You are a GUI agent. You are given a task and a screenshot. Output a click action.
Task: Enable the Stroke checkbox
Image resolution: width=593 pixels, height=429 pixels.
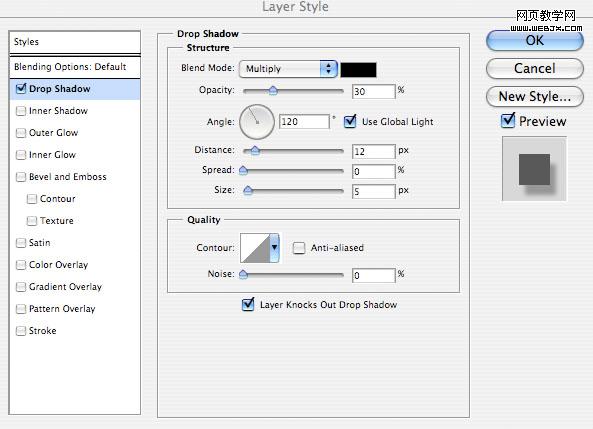(21, 331)
